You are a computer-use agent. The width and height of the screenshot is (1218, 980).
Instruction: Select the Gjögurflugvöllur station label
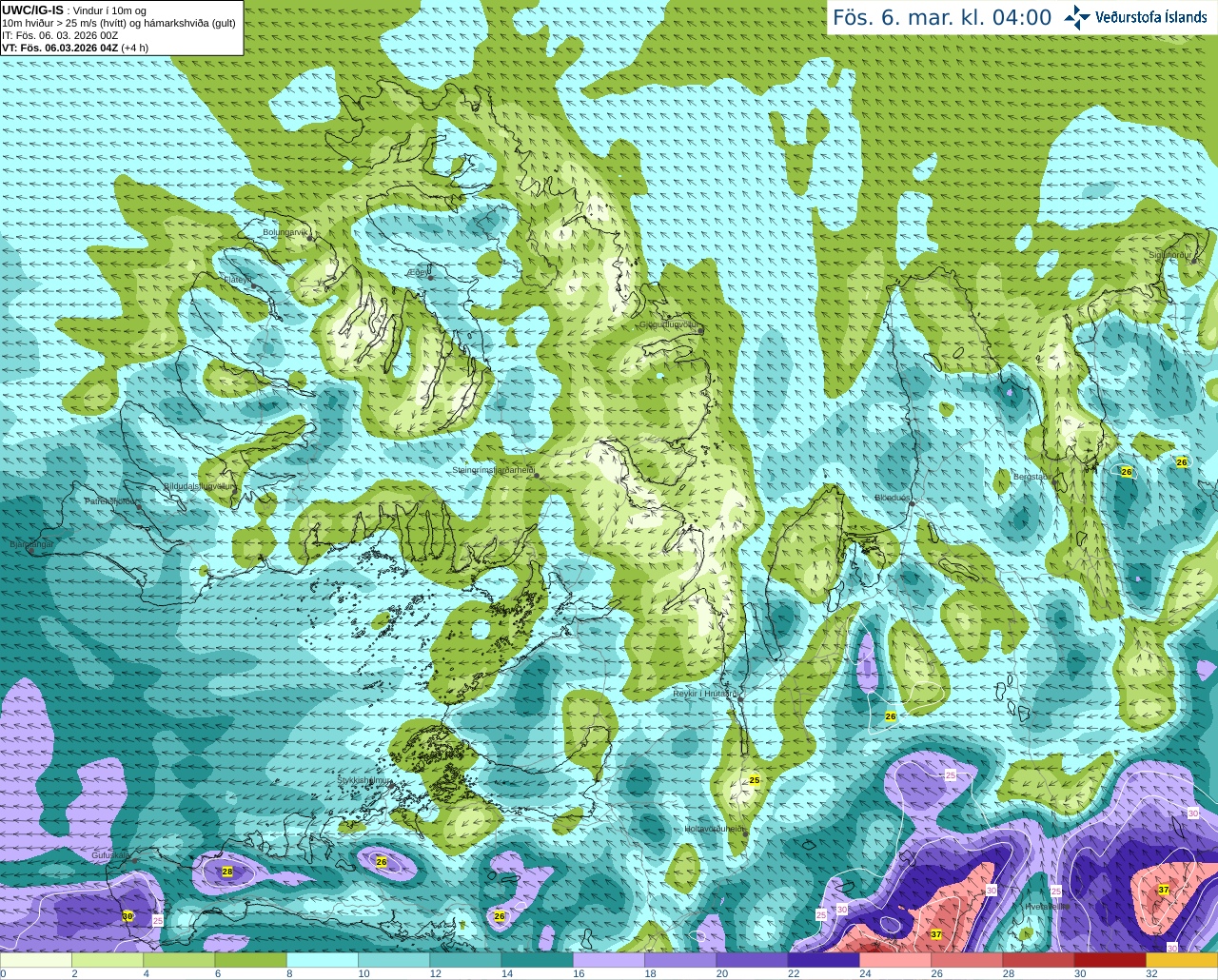[669, 324]
